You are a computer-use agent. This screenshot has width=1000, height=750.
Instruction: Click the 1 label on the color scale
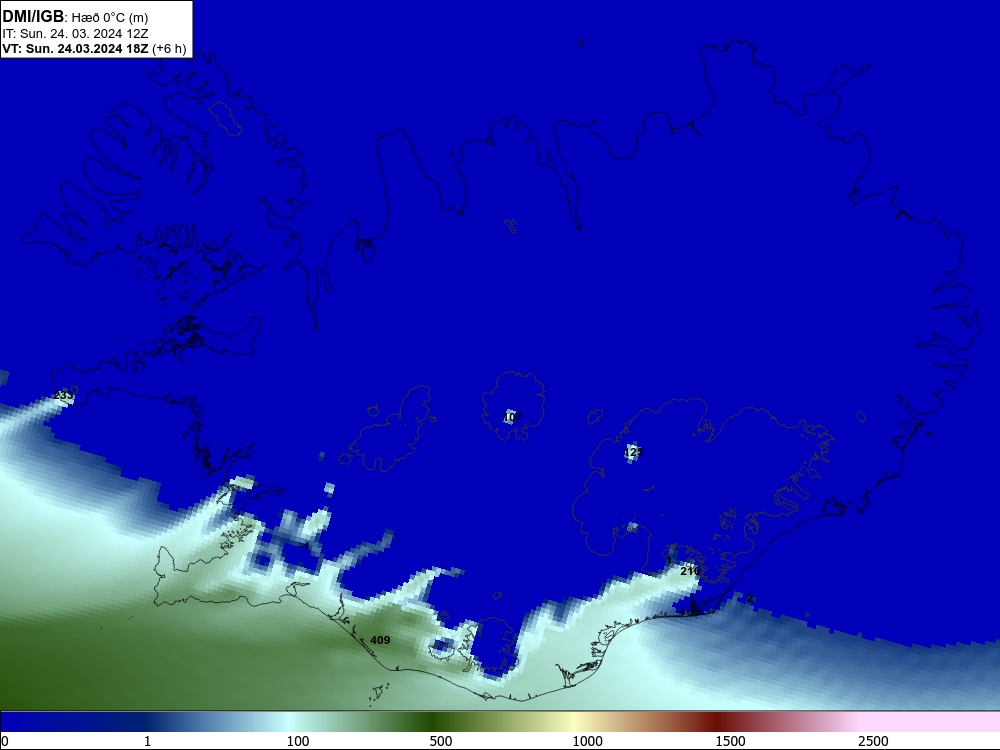click(x=147, y=741)
